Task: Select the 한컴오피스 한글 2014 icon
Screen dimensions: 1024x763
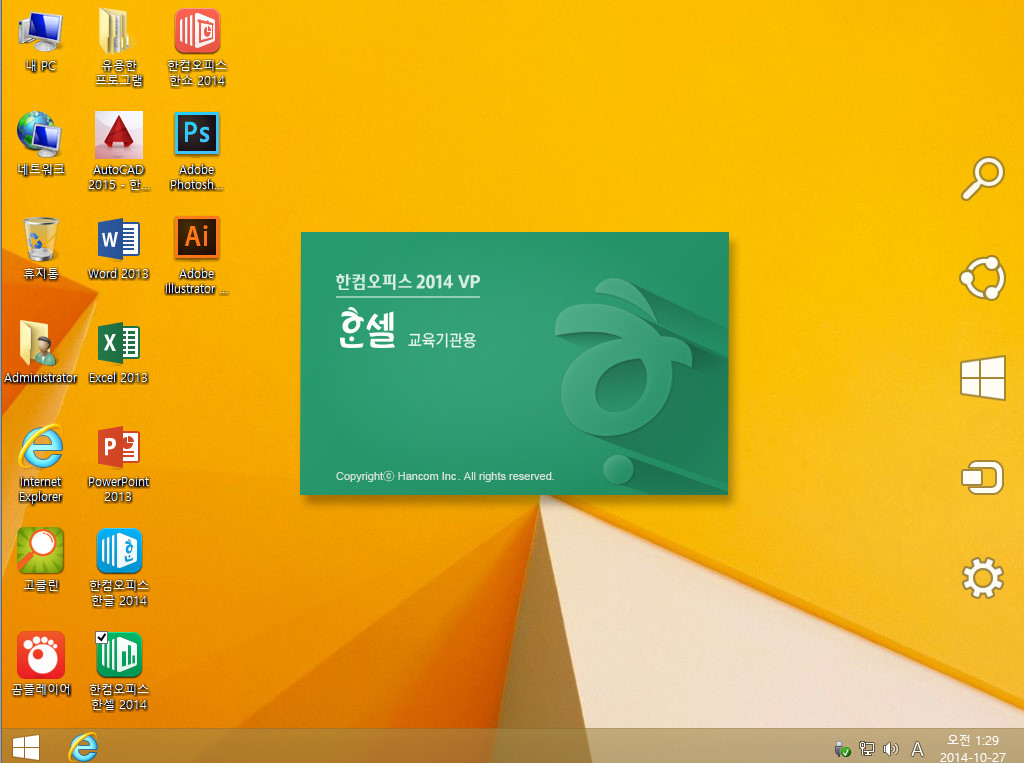Action: coord(118,567)
